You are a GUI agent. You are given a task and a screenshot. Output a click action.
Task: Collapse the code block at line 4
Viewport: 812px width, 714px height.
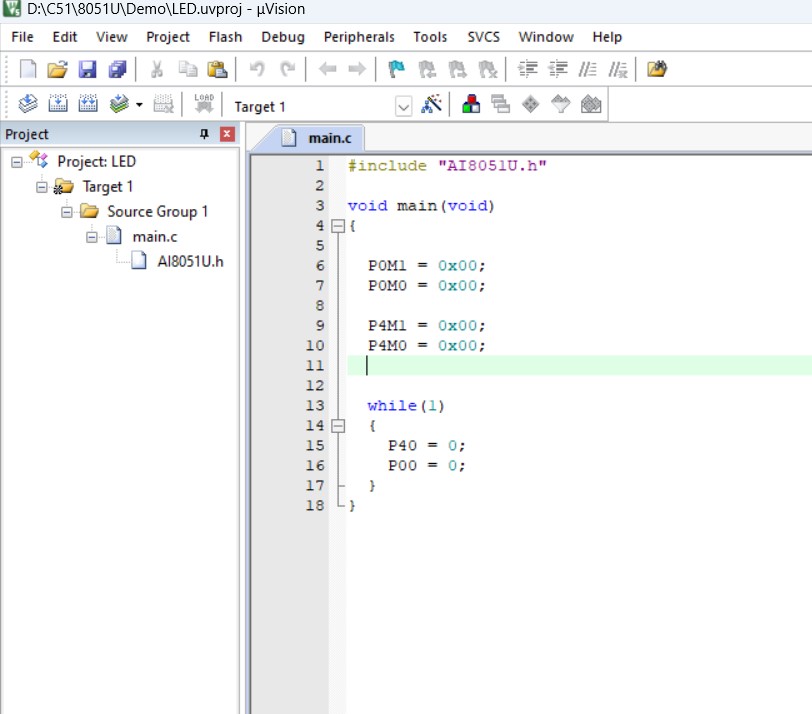[x=338, y=226]
